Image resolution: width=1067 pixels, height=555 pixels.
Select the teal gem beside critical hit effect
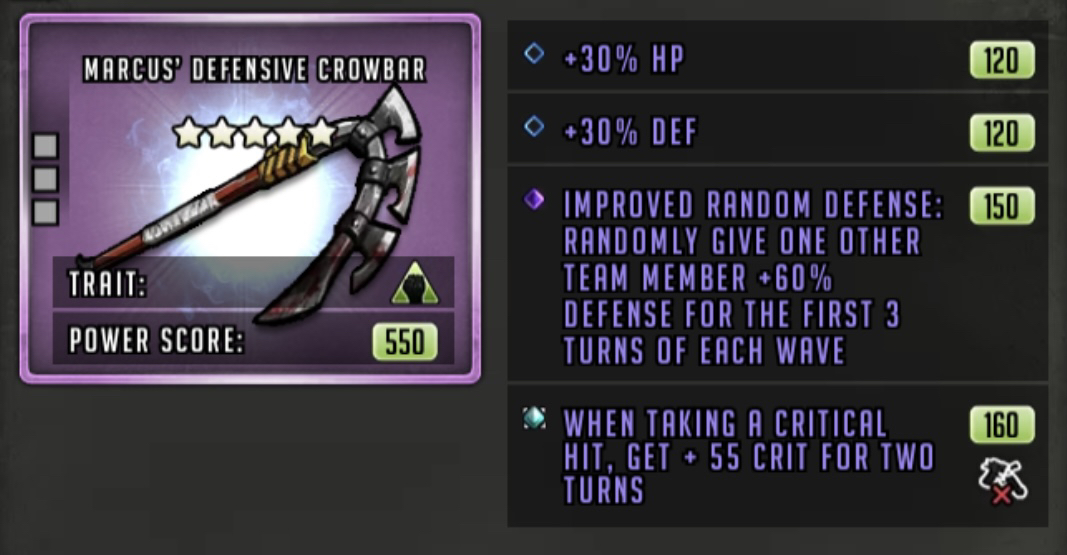[x=534, y=418]
